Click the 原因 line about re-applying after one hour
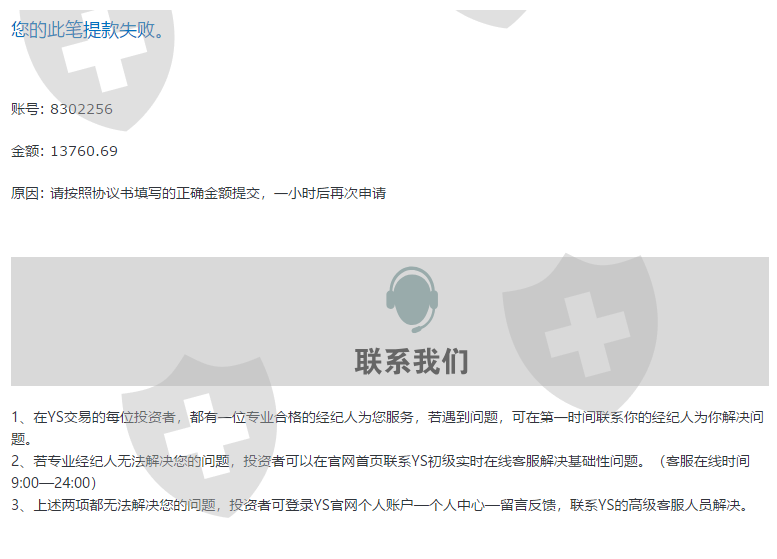 tap(198, 193)
